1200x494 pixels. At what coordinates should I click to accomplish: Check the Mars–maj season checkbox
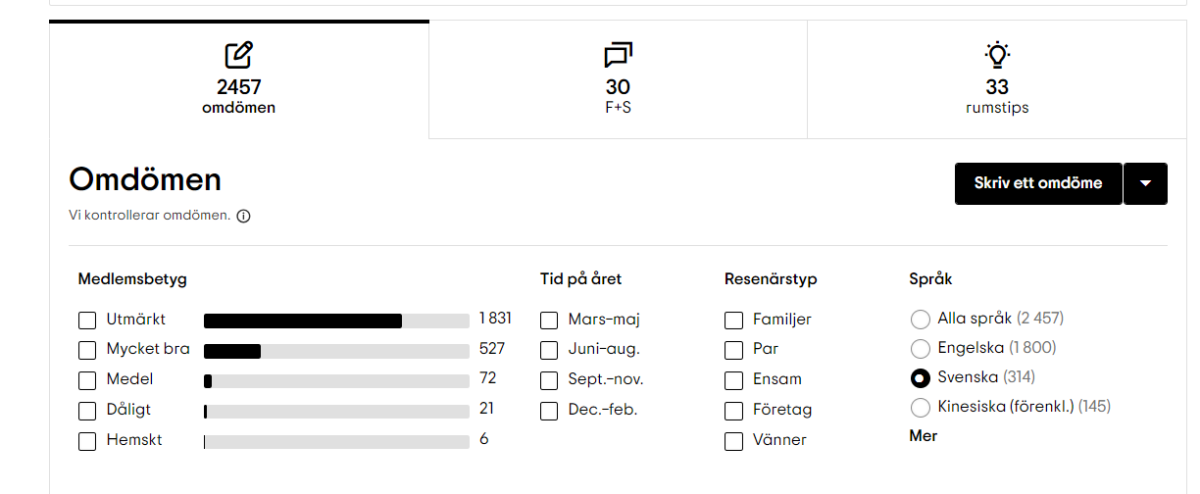549,321
